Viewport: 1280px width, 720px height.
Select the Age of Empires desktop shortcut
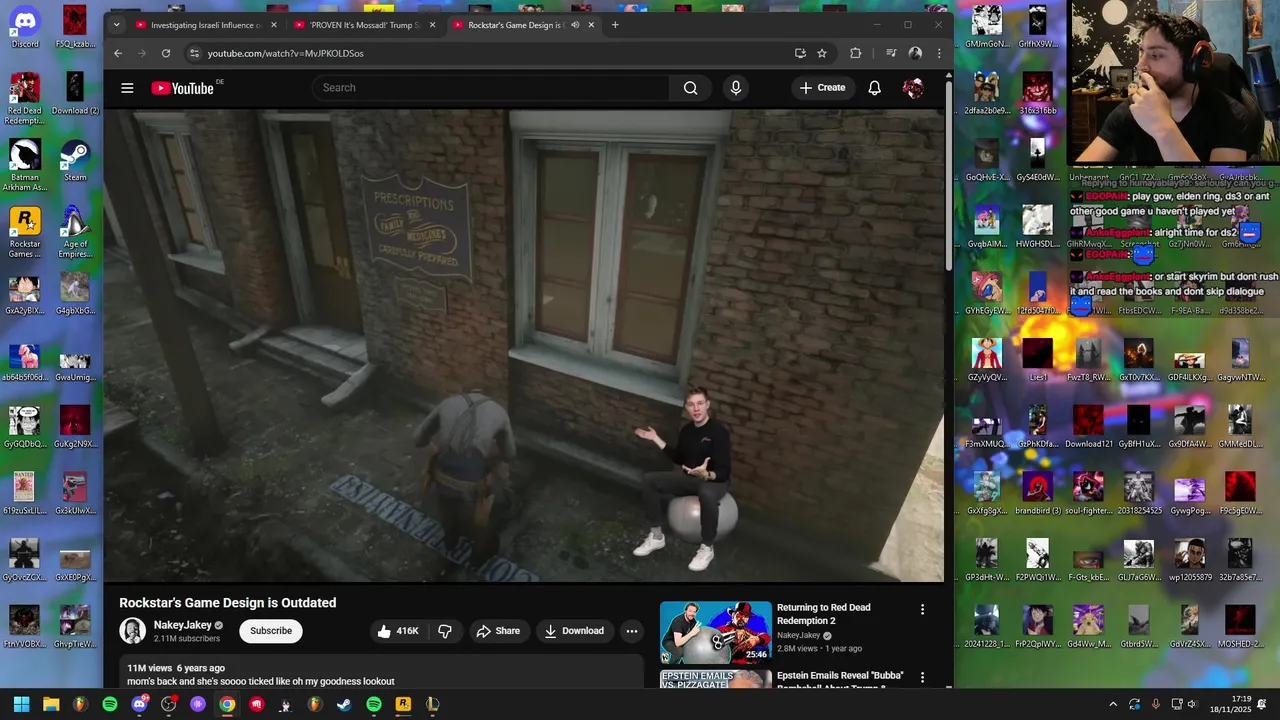[75, 232]
